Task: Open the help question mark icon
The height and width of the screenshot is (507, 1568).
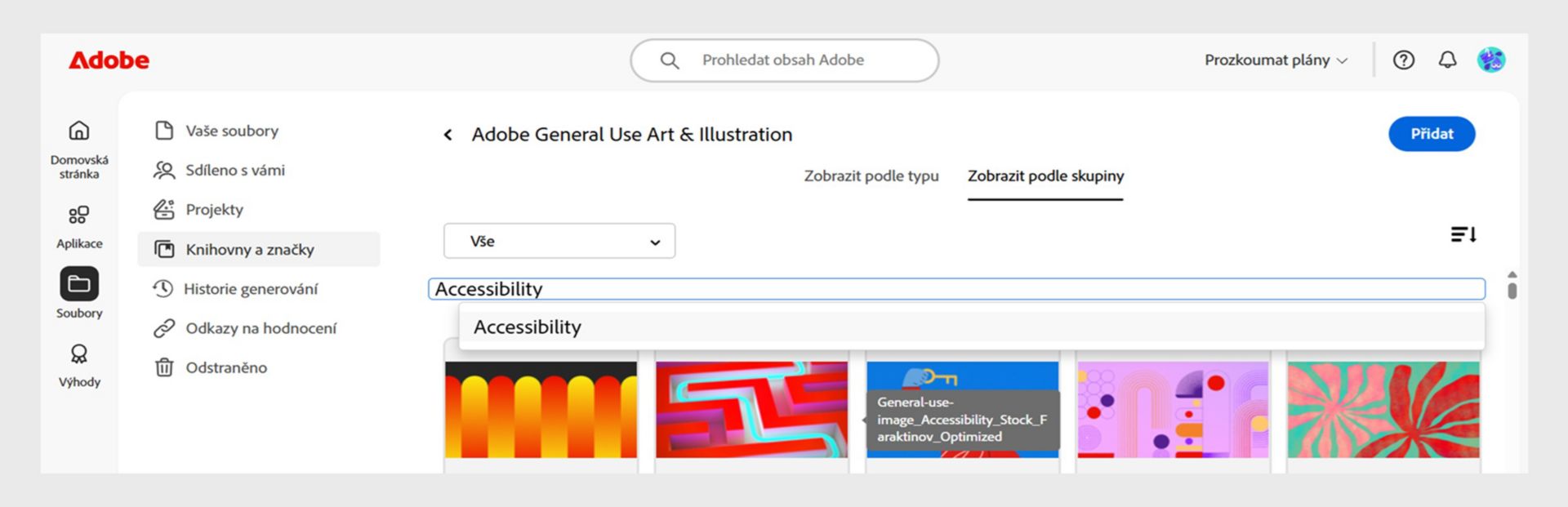Action: [1403, 60]
